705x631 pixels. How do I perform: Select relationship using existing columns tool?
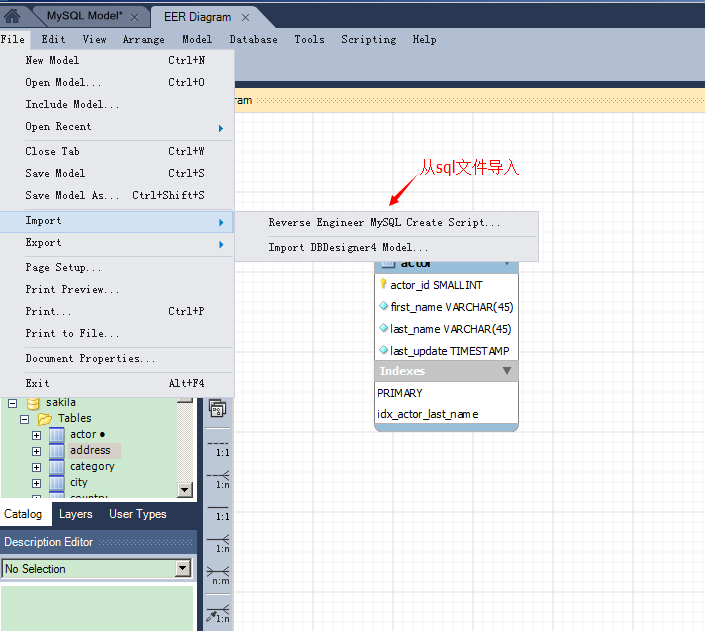[218, 614]
